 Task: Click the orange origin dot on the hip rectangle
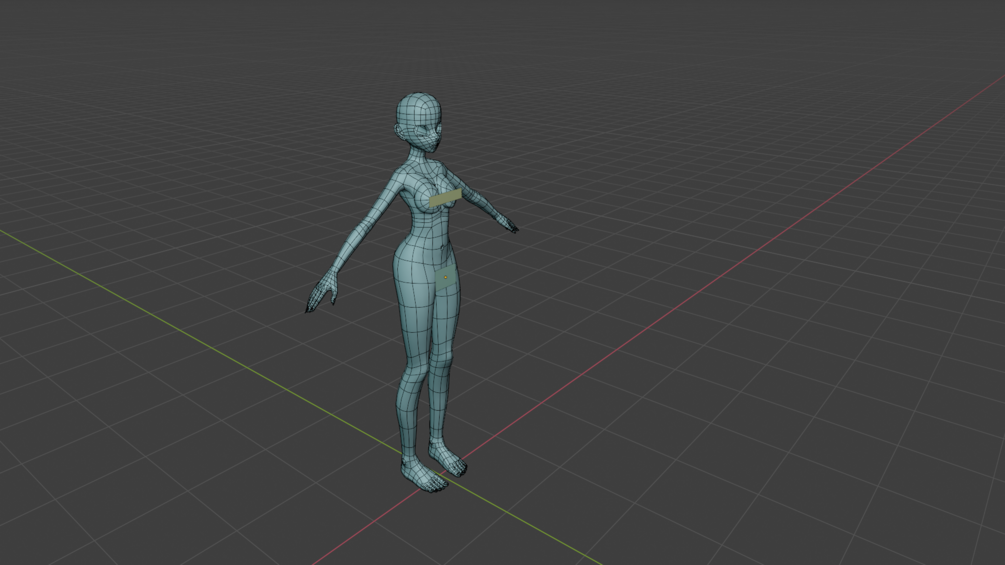tap(445, 277)
